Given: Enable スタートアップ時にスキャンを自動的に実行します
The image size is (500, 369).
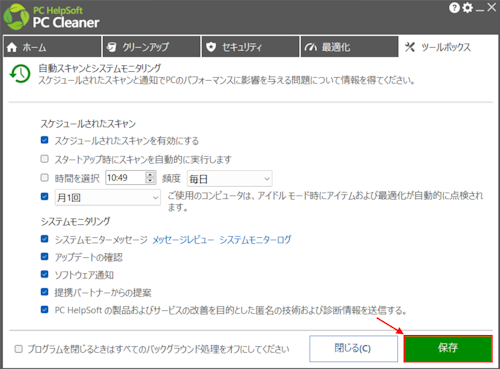Looking at the screenshot, I should click(44, 159).
